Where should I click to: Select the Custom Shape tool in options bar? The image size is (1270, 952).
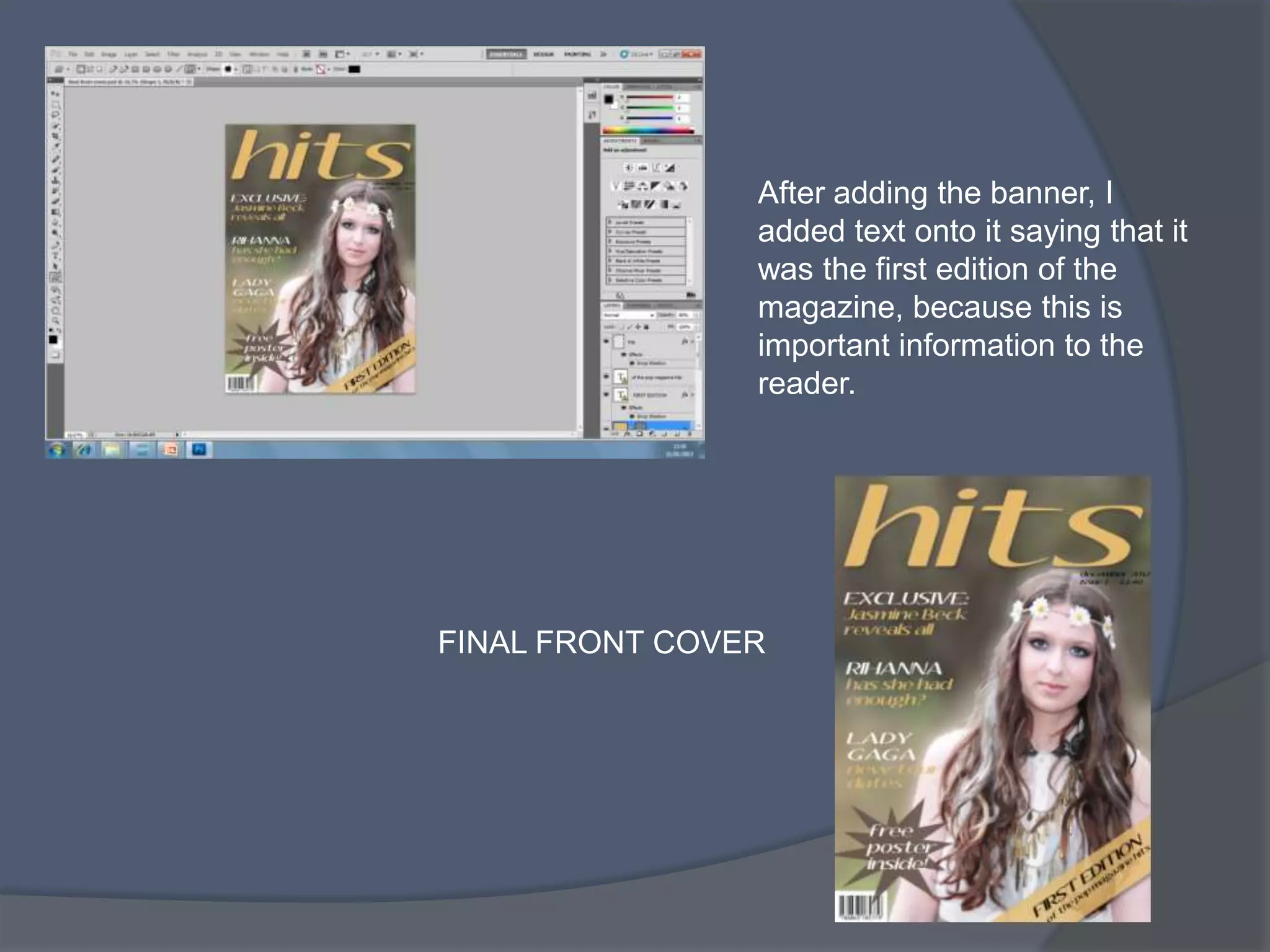pos(190,69)
